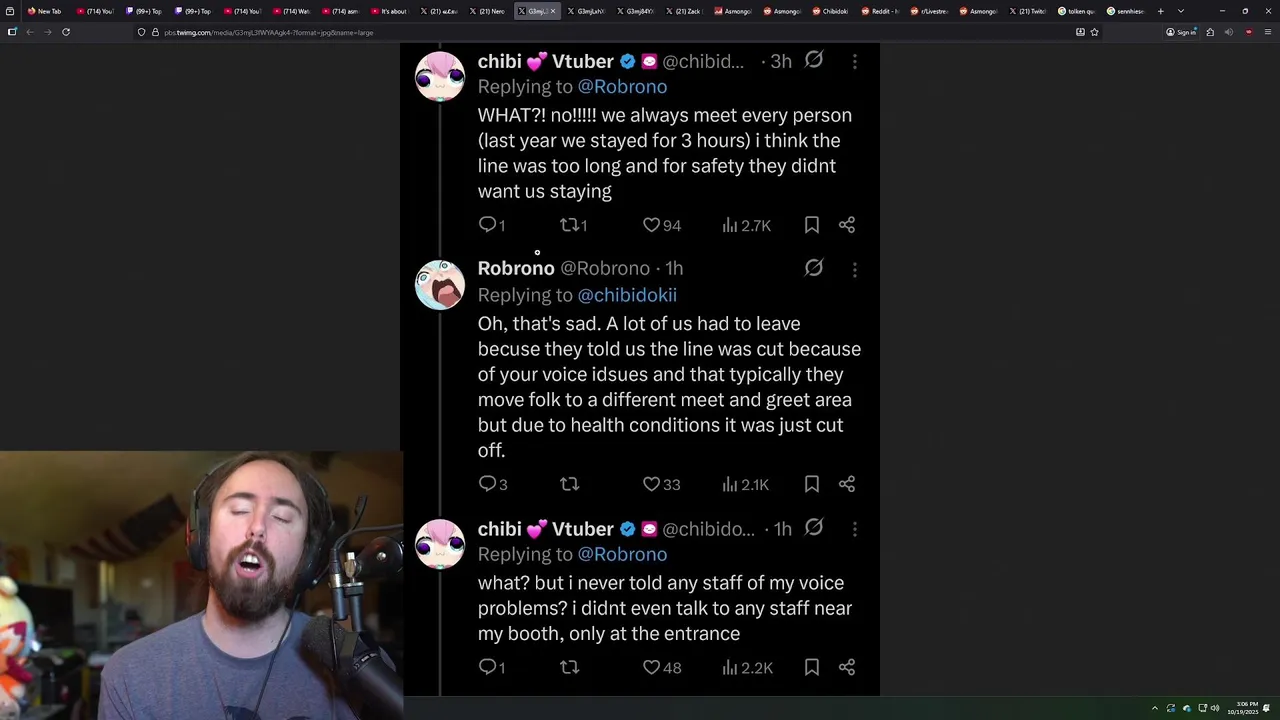Open replies on Robrono's tweet with 3 comments
Screen dimensions: 1280x720
493,484
